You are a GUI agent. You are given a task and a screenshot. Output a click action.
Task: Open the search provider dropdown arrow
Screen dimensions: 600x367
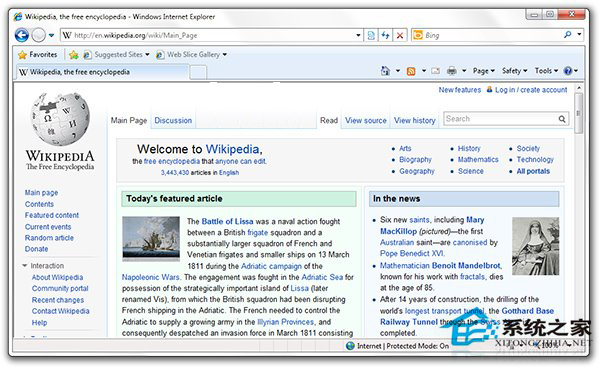[x=579, y=35]
